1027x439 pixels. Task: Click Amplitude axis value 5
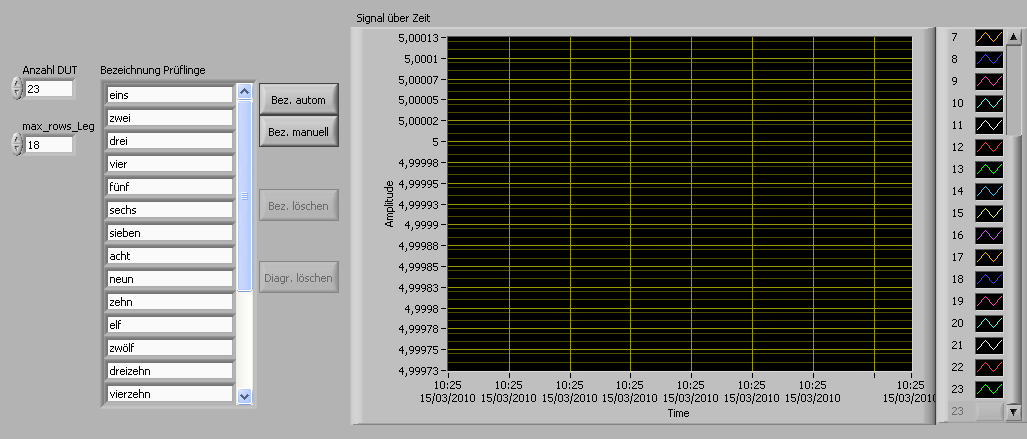click(x=438, y=142)
